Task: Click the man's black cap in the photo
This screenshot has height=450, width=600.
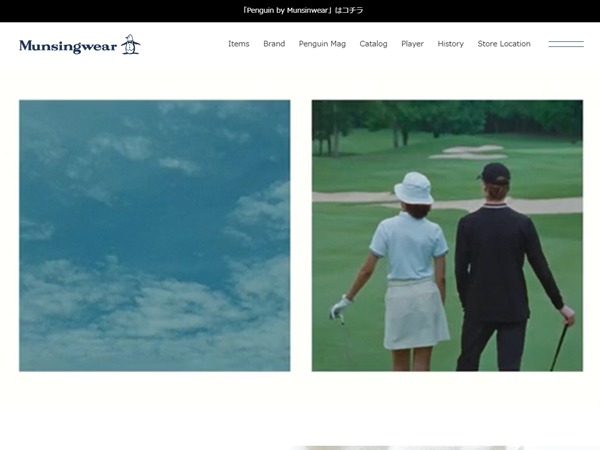Action: 494,172
